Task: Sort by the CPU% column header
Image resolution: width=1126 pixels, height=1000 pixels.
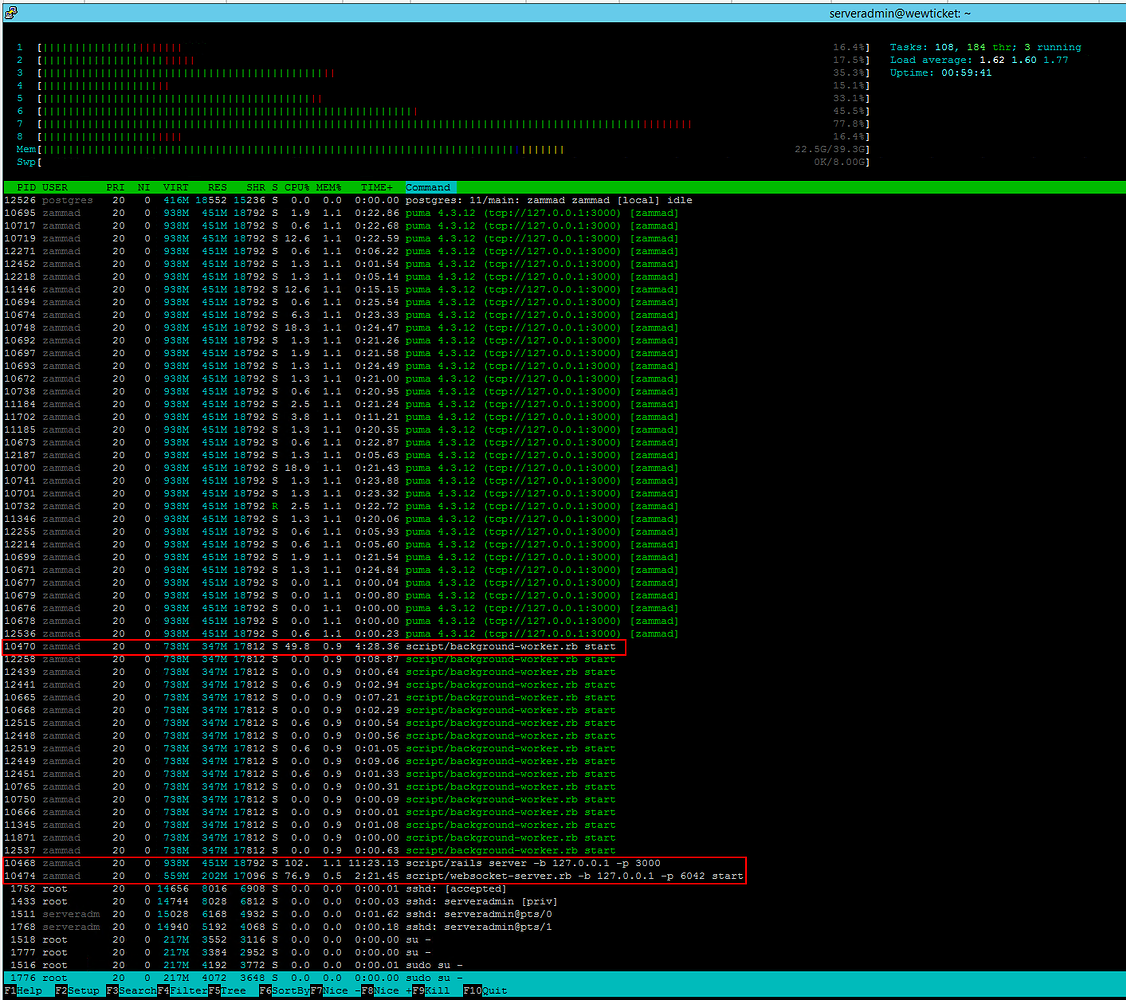Action: click(297, 187)
